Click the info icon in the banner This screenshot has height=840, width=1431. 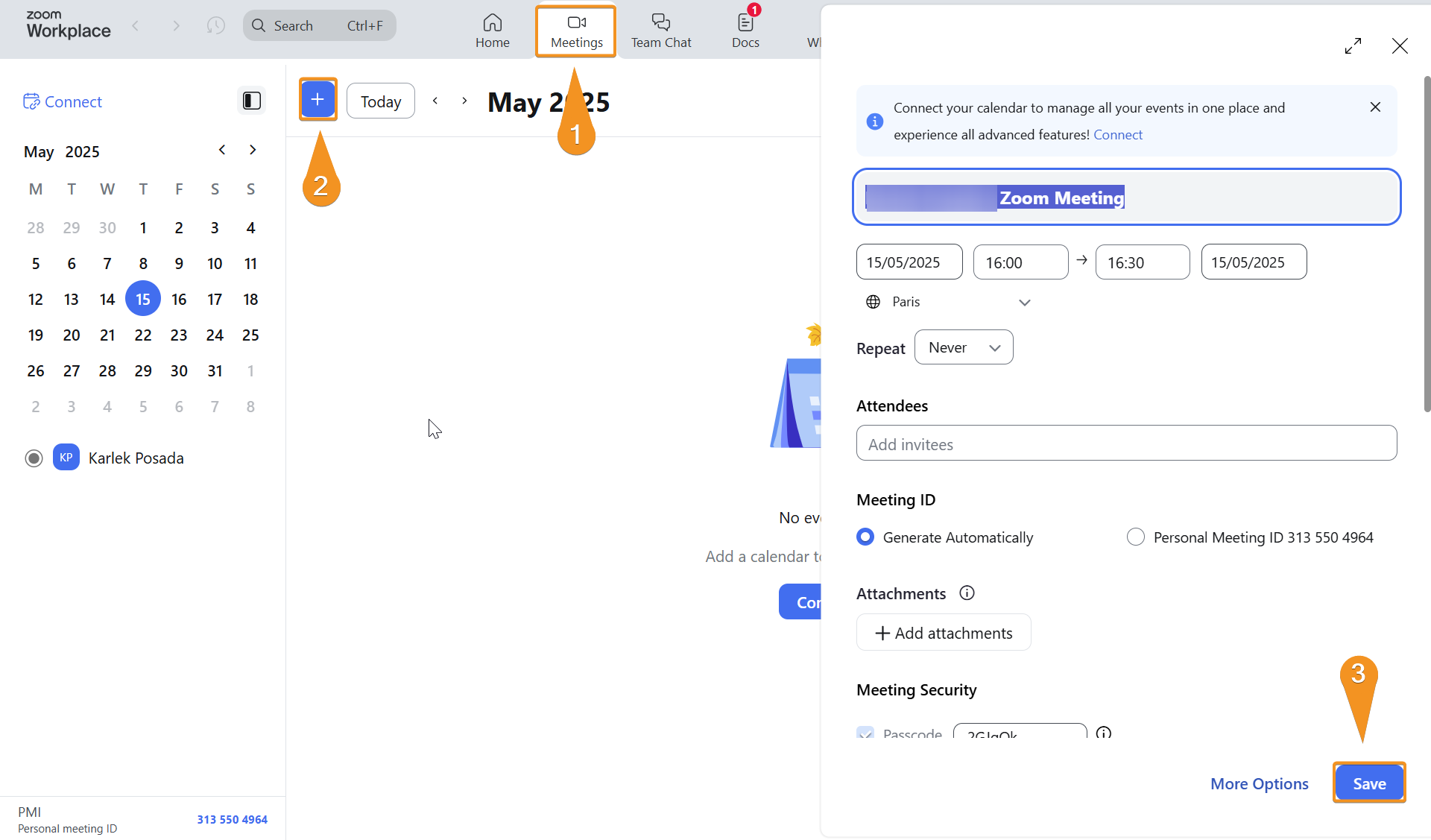tap(875, 121)
